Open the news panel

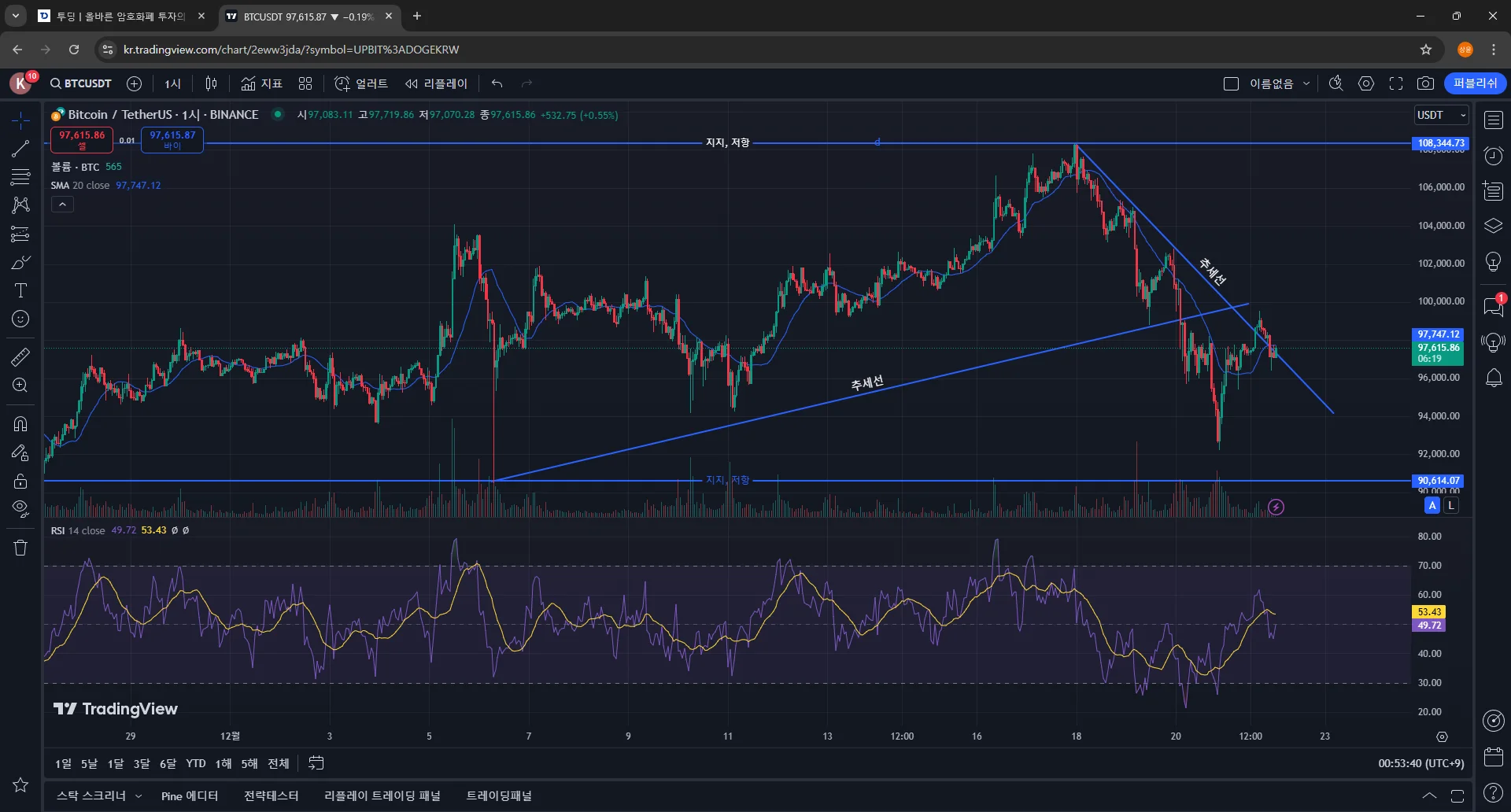tap(1493, 191)
